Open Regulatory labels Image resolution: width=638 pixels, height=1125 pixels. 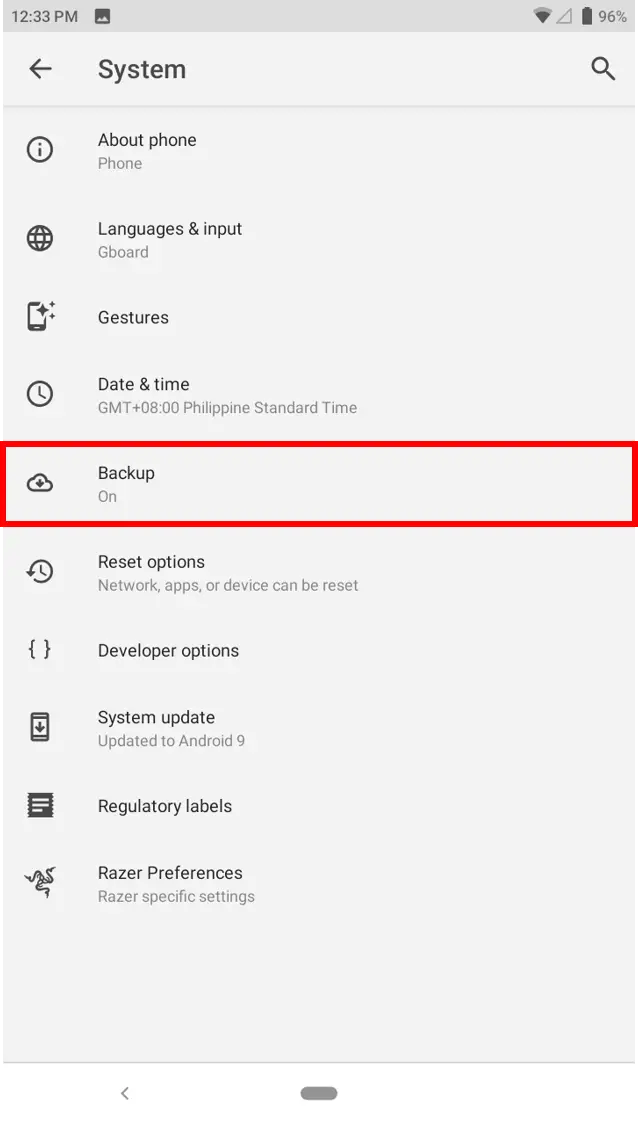(x=165, y=806)
